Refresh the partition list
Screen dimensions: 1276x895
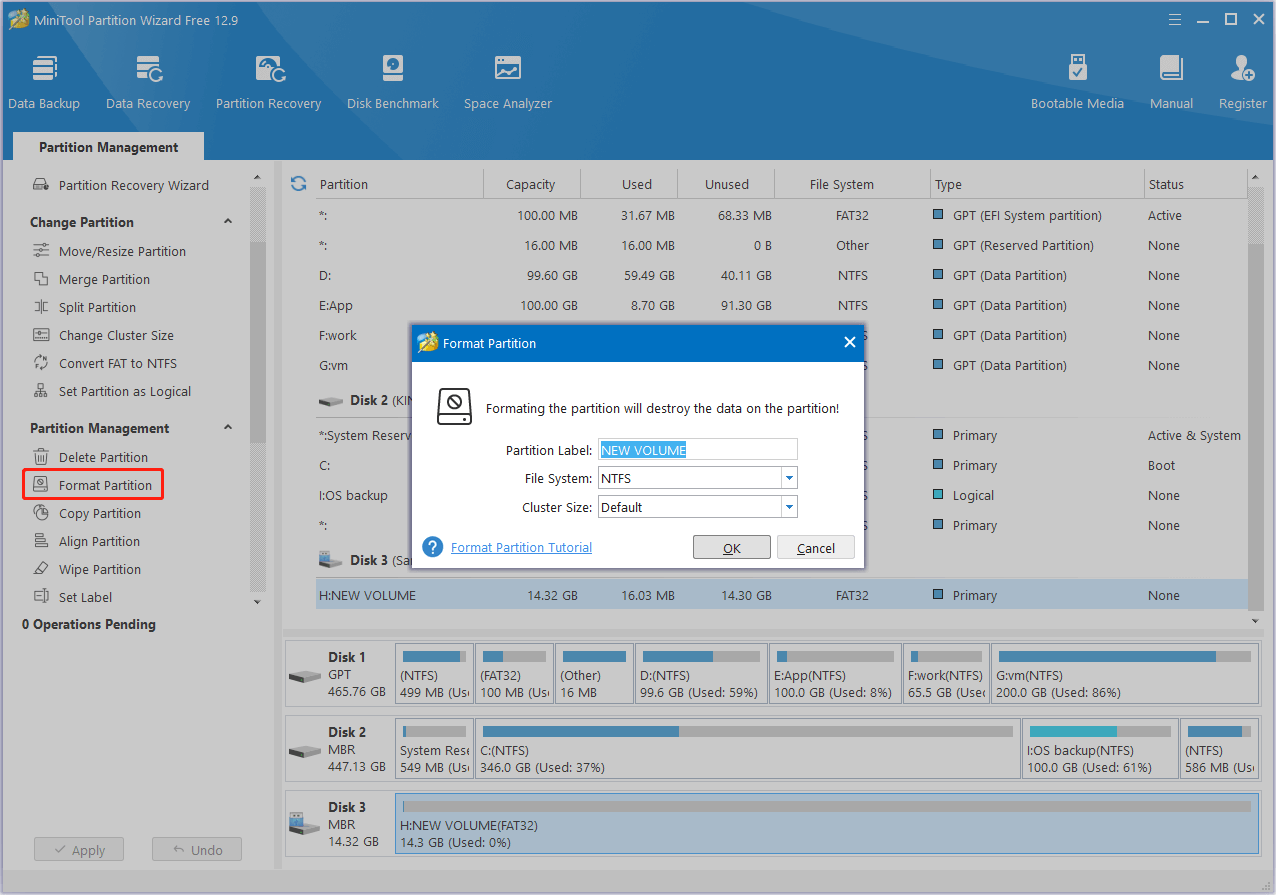298,184
